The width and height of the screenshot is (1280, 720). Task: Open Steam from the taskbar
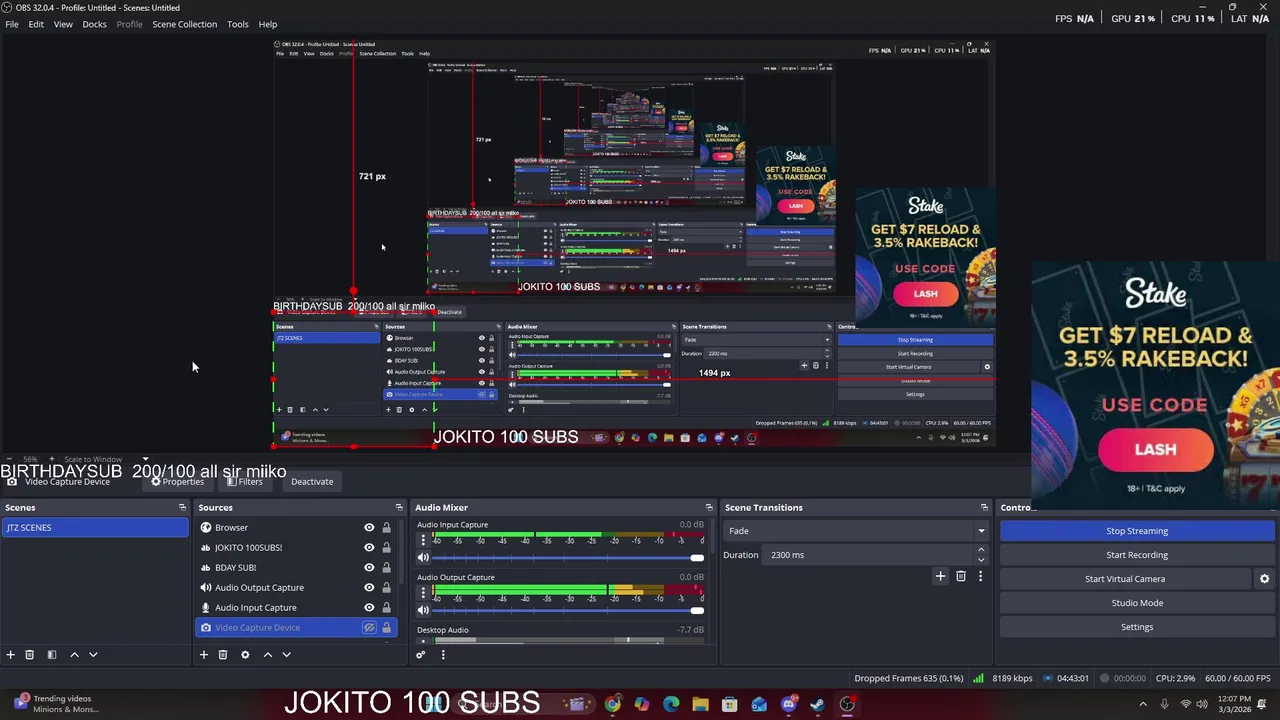(x=817, y=704)
